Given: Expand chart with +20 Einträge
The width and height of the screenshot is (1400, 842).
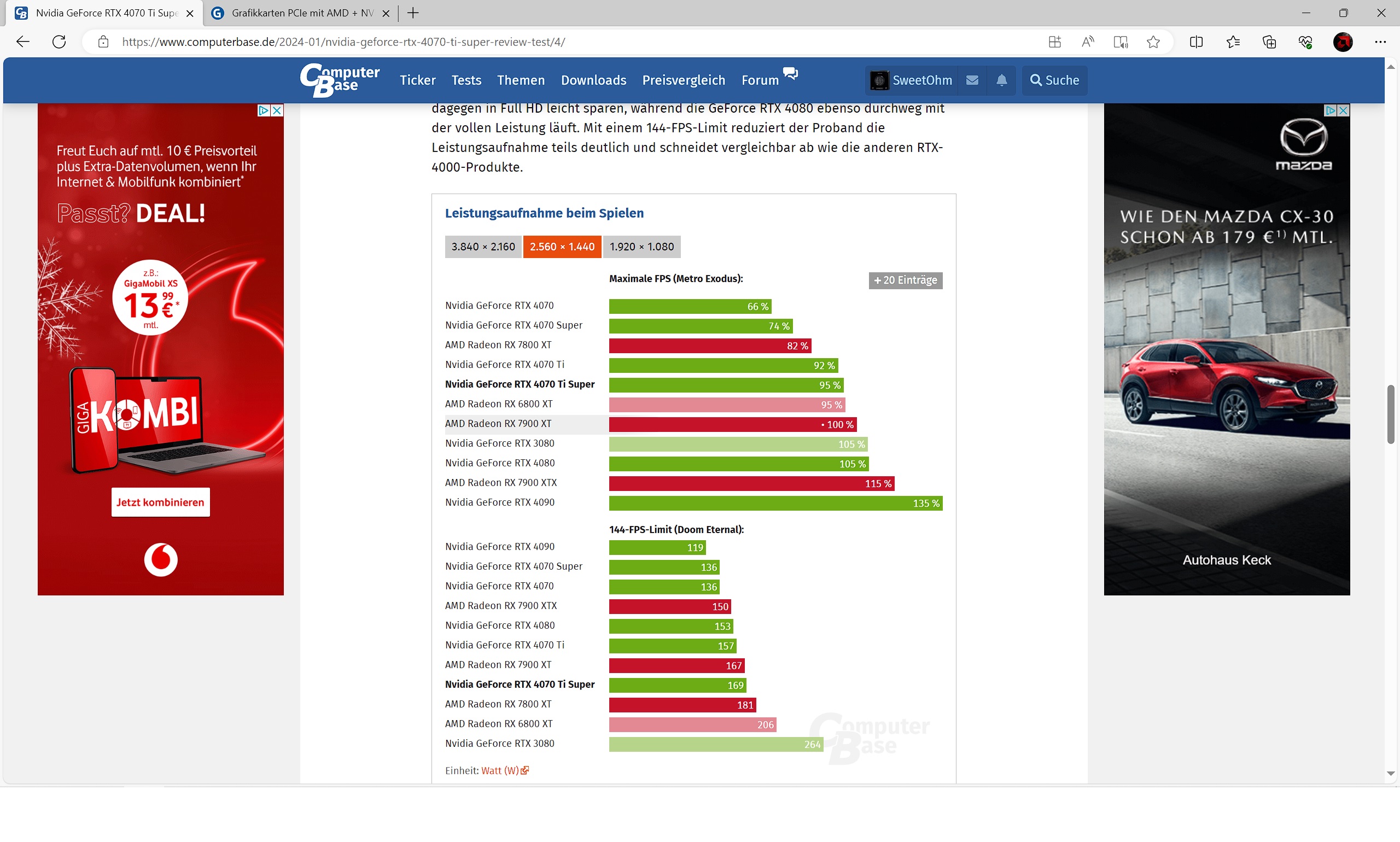Looking at the screenshot, I should tap(905, 280).
